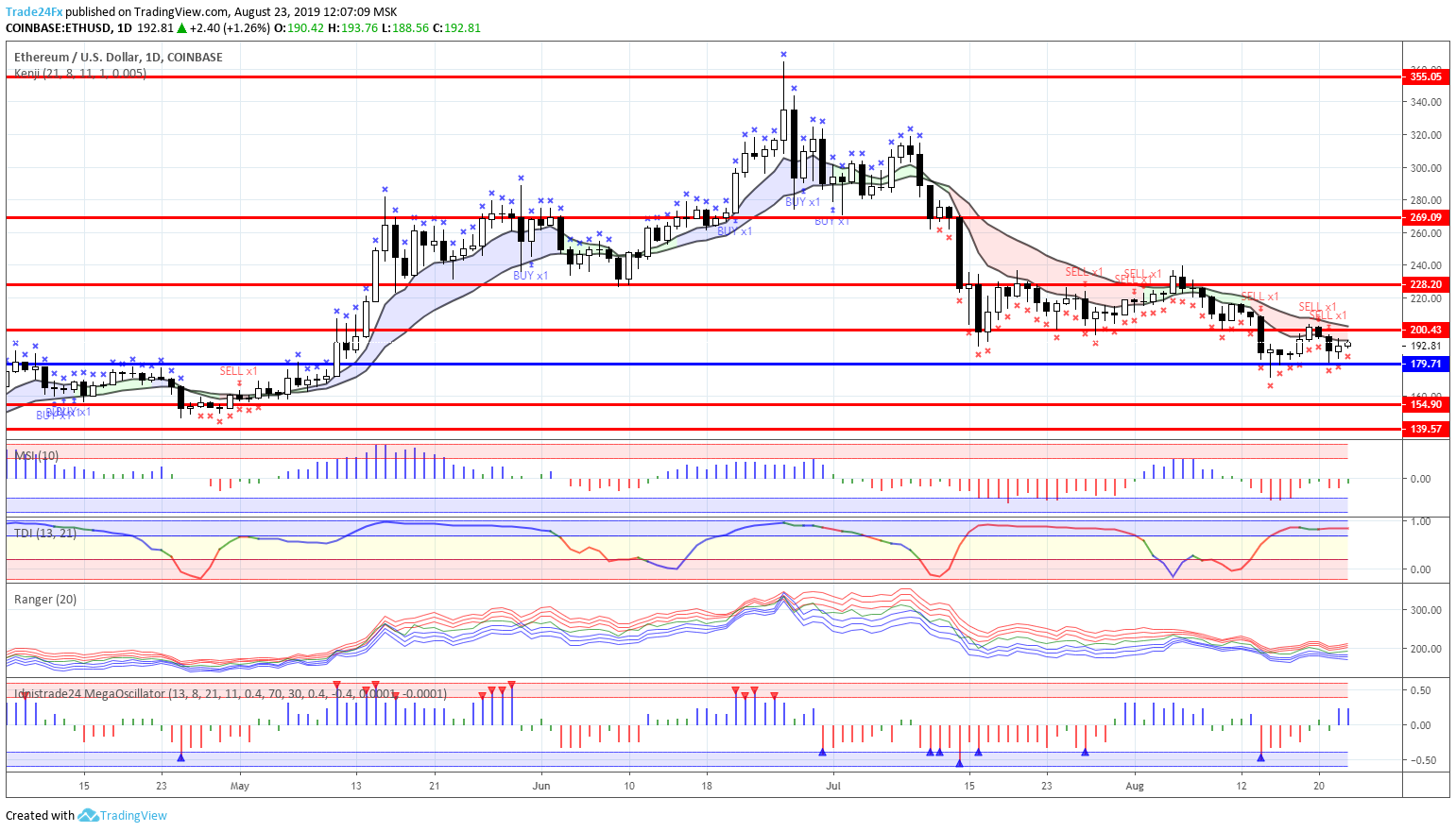Click the Jun date axis label
1456x832 pixels.
pos(541,786)
